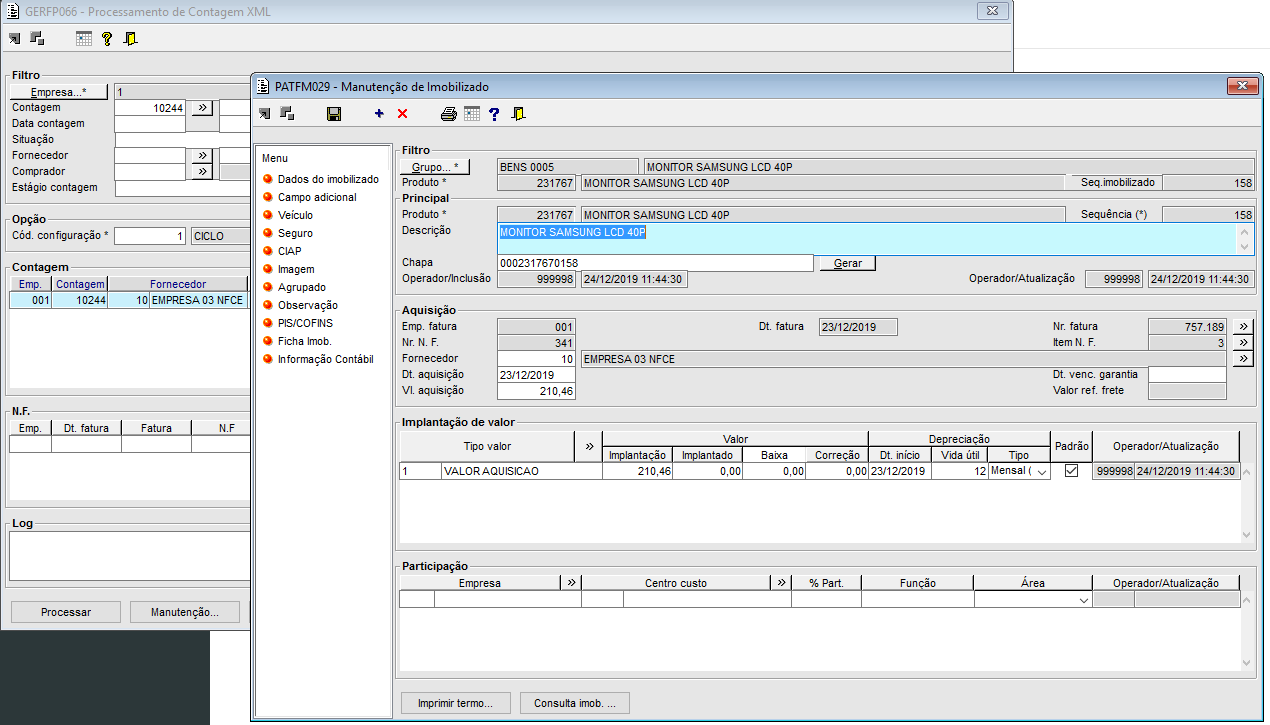Image resolution: width=1270 pixels, height=725 pixels.
Task: Click the Imprimir termo... button
Action: [x=455, y=703]
